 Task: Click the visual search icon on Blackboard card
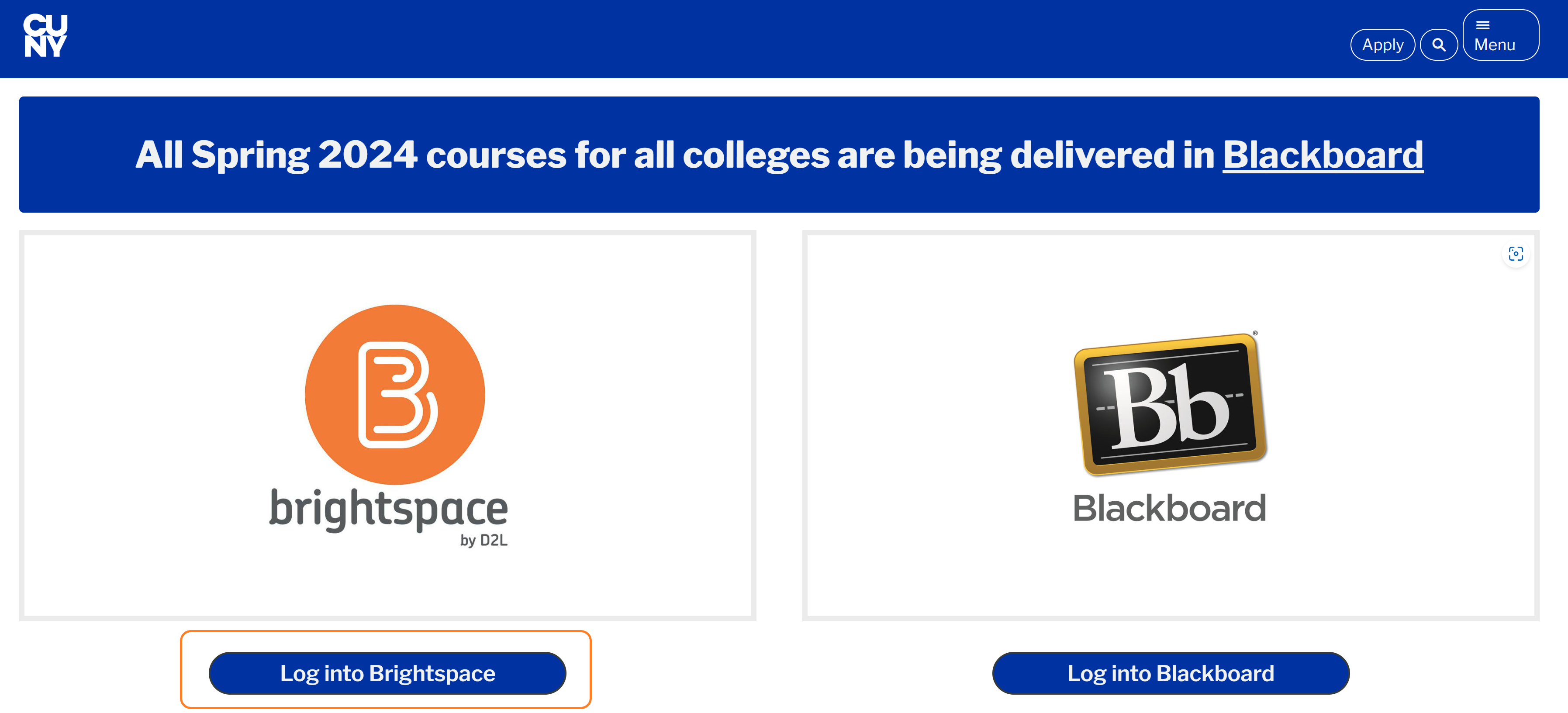point(1516,254)
